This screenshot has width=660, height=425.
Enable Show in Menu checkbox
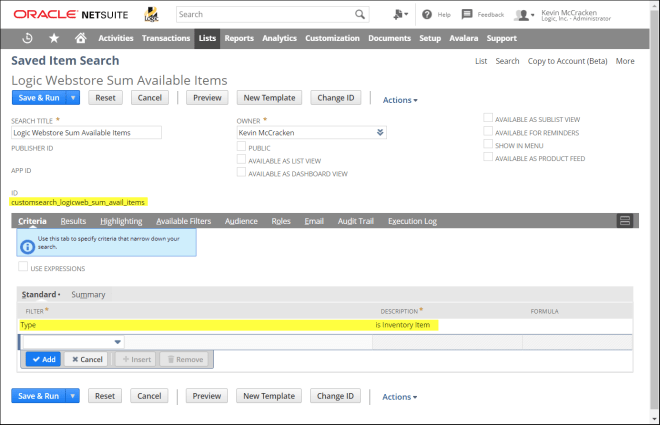[x=488, y=144]
